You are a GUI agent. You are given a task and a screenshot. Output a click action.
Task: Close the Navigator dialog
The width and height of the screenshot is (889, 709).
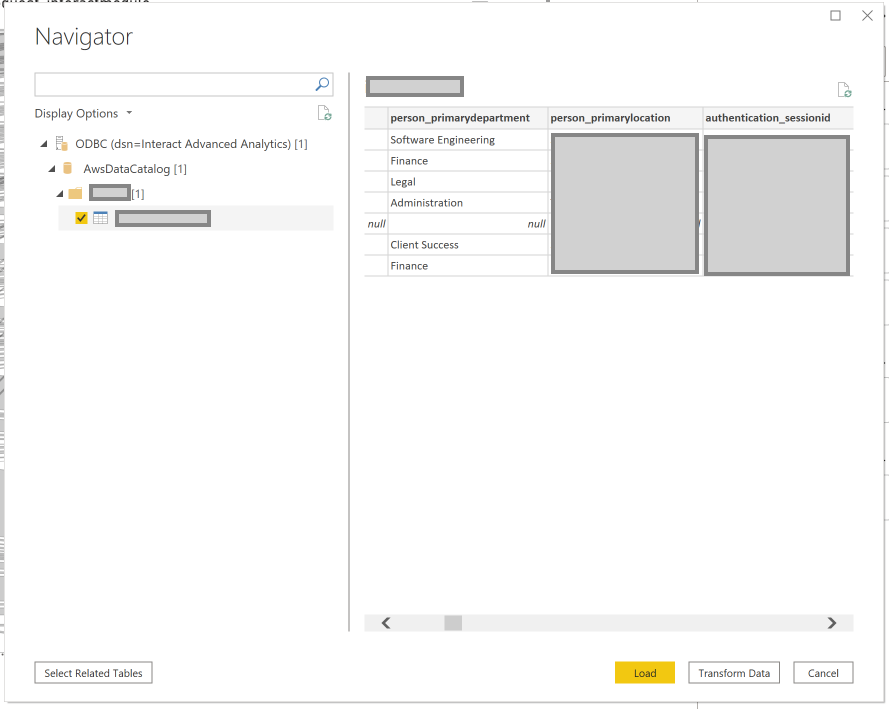867,15
